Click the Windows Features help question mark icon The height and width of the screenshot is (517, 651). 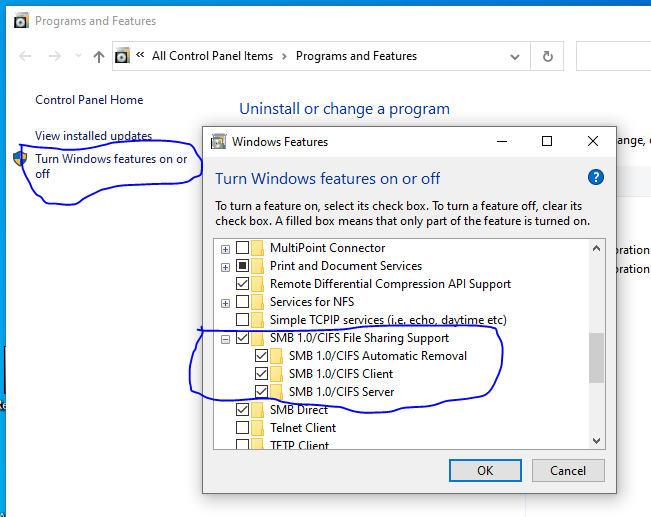coord(596,178)
